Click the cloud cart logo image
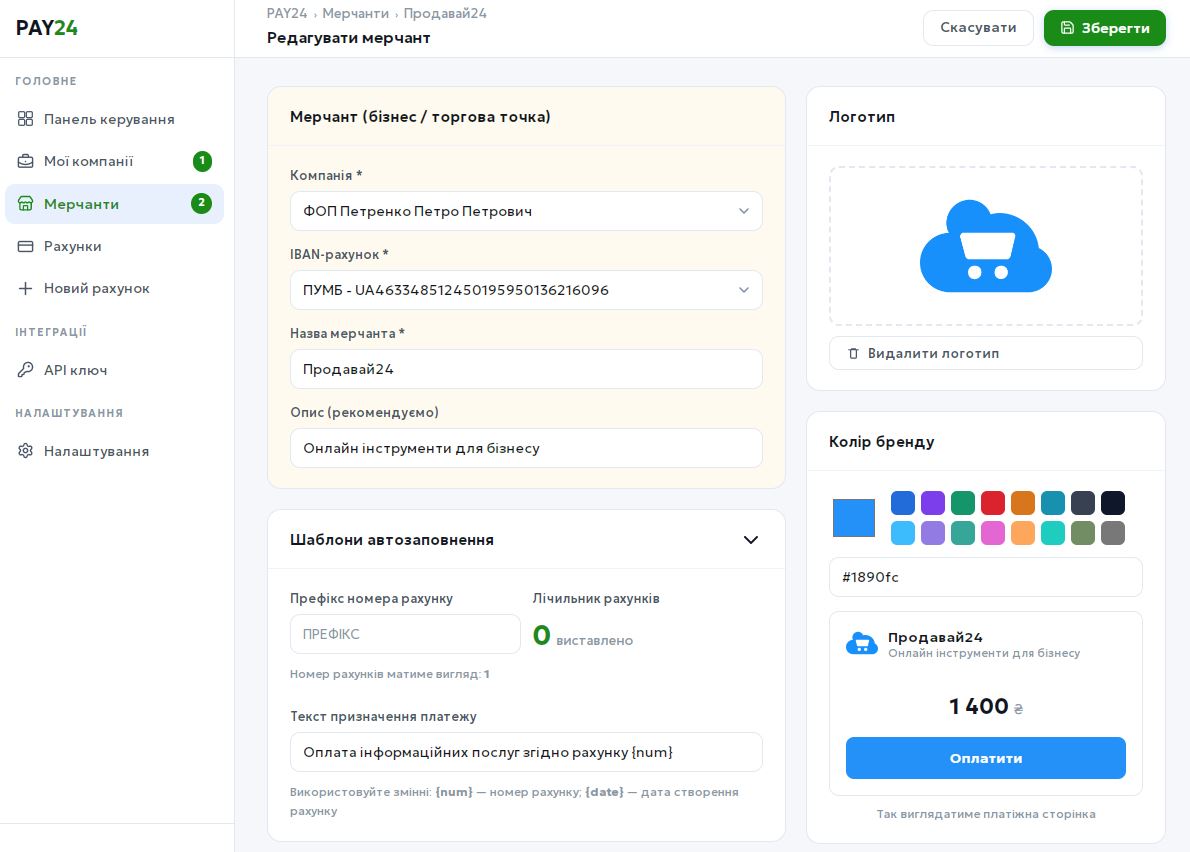The image size is (1190, 852). [x=985, y=246]
